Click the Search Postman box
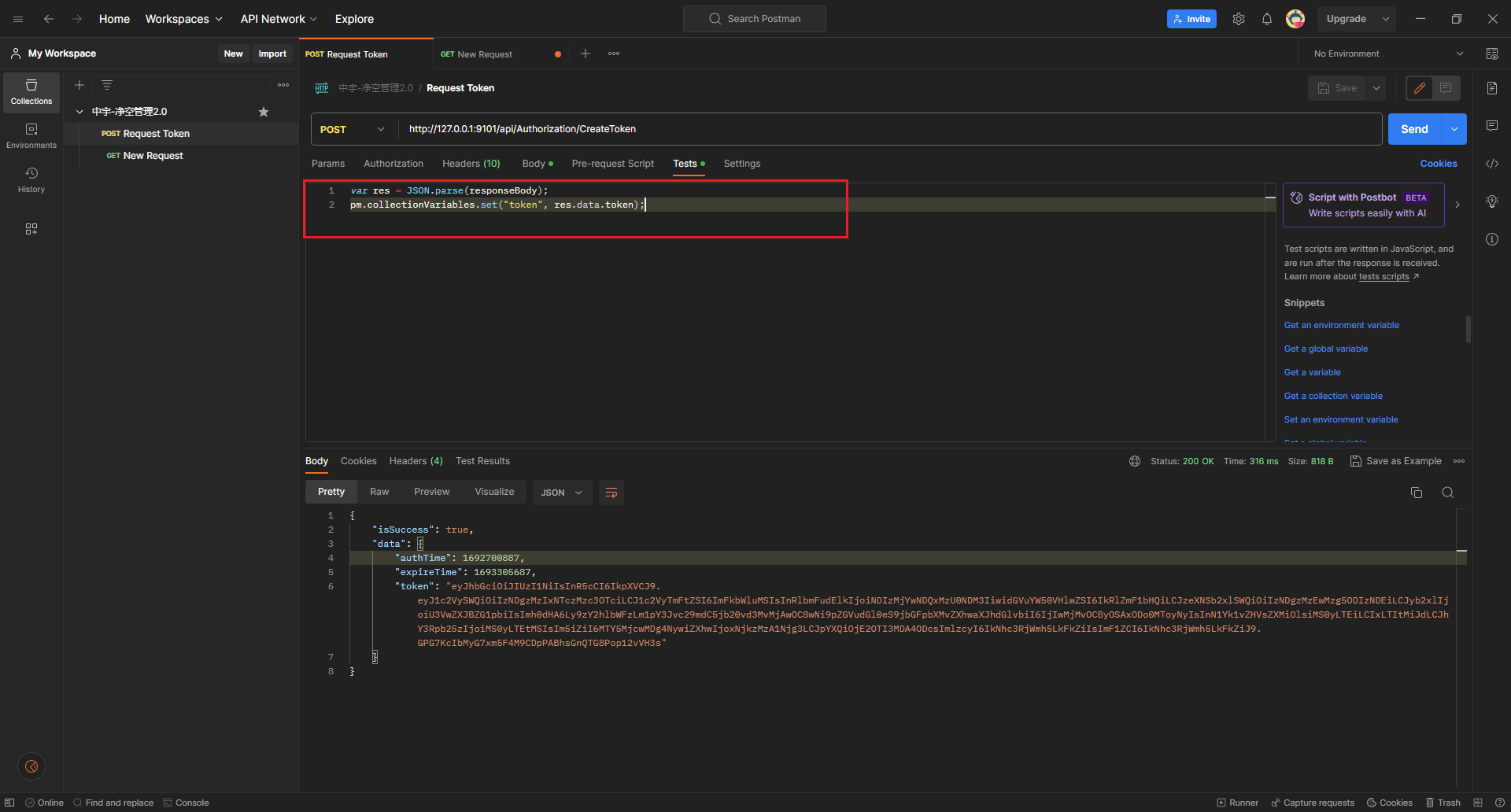The height and width of the screenshot is (812, 1511). click(755, 19)
